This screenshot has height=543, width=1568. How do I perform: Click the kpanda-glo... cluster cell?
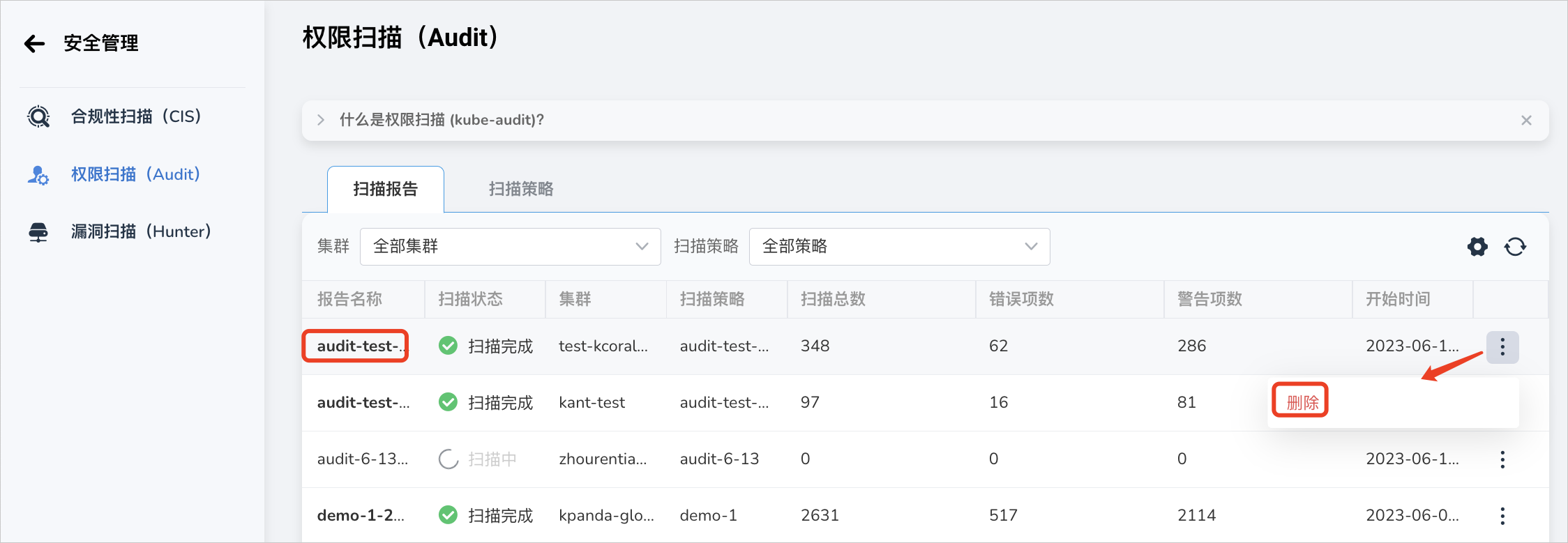tap(606, 515)
